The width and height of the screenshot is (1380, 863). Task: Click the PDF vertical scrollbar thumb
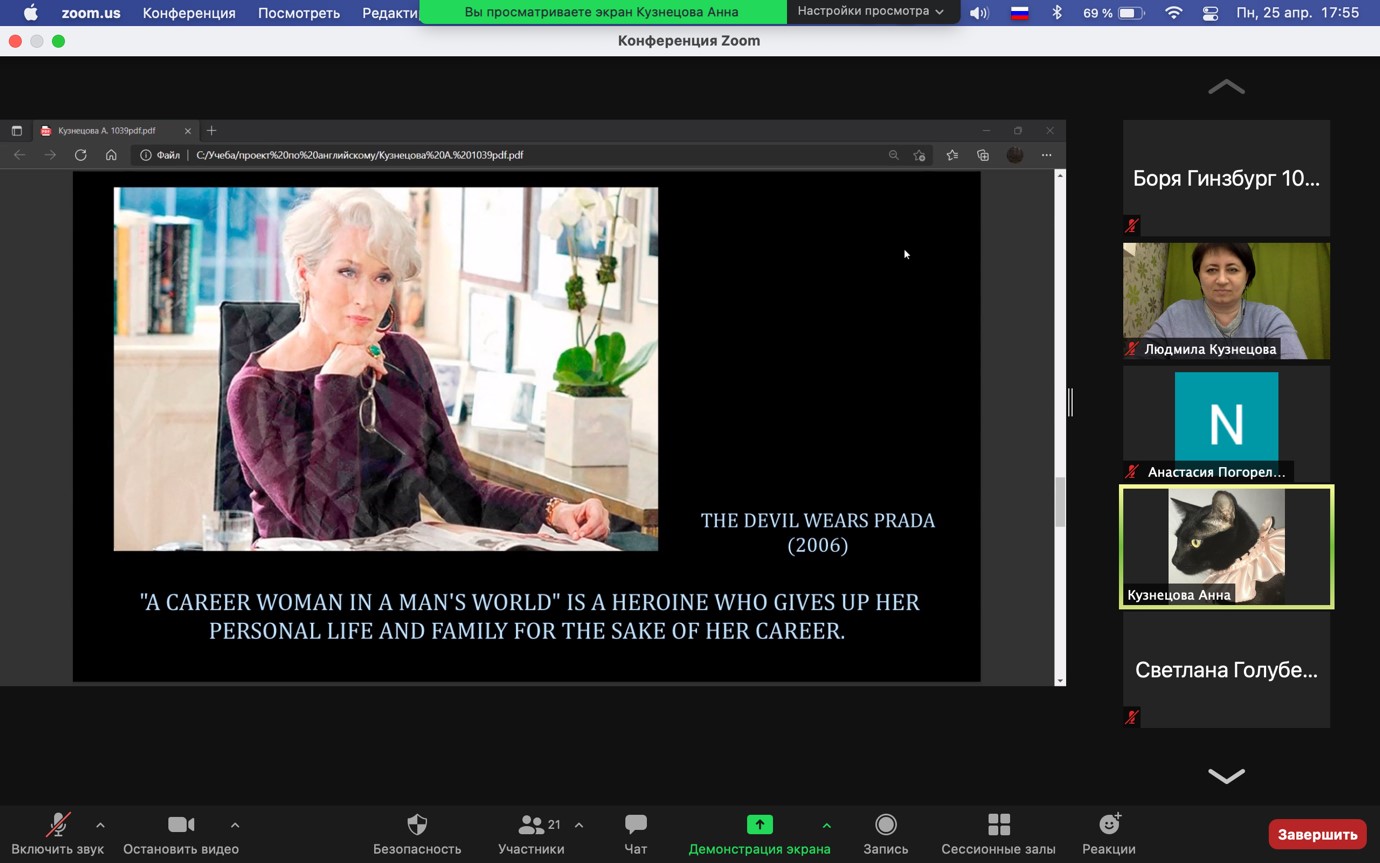[x=1060, y=502]
